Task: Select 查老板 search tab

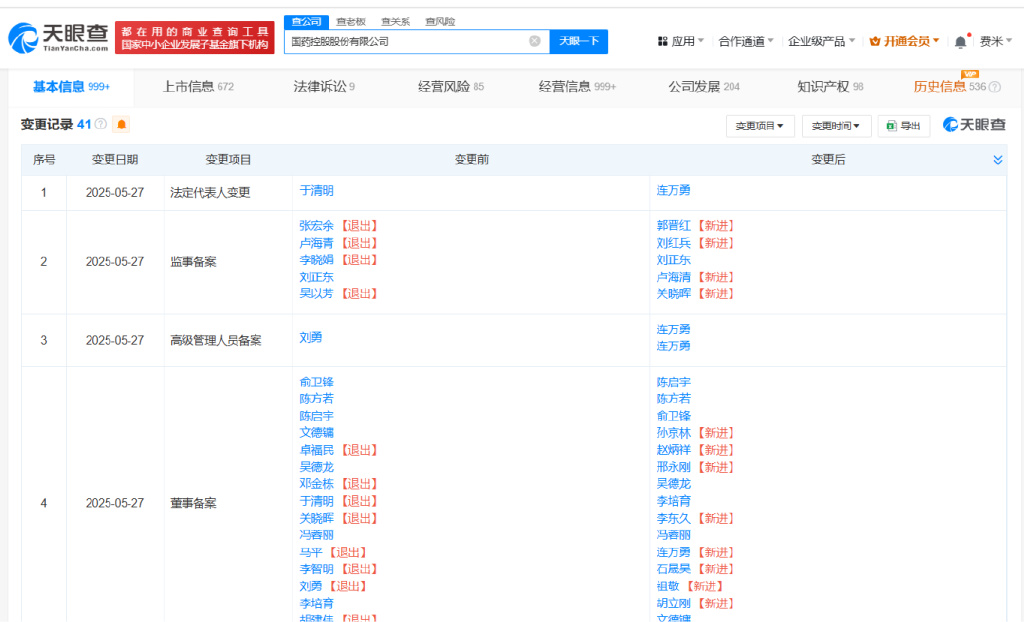Action: [x=351, y=22]
